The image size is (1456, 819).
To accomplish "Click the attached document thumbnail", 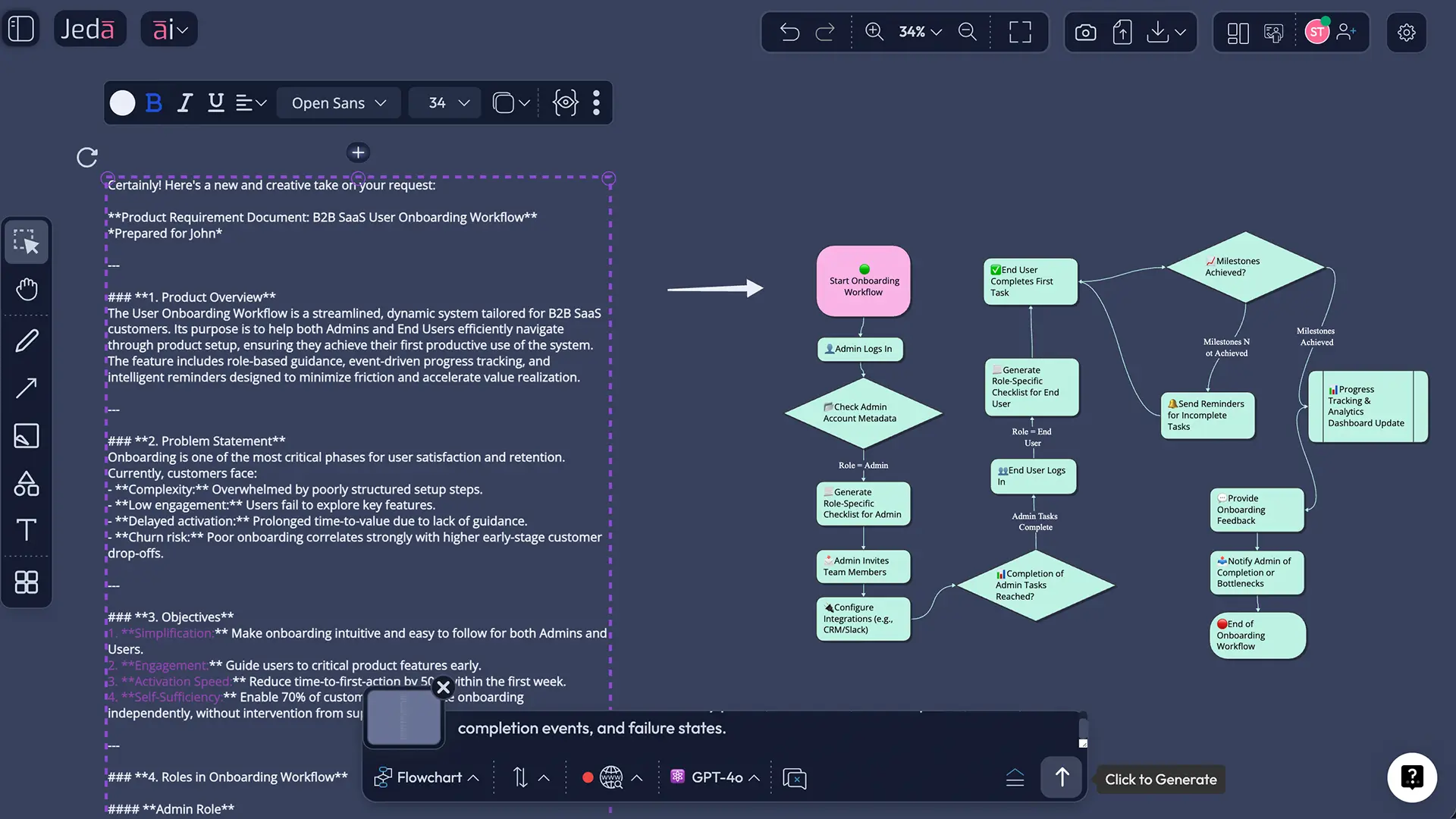I will pos(403,717).
